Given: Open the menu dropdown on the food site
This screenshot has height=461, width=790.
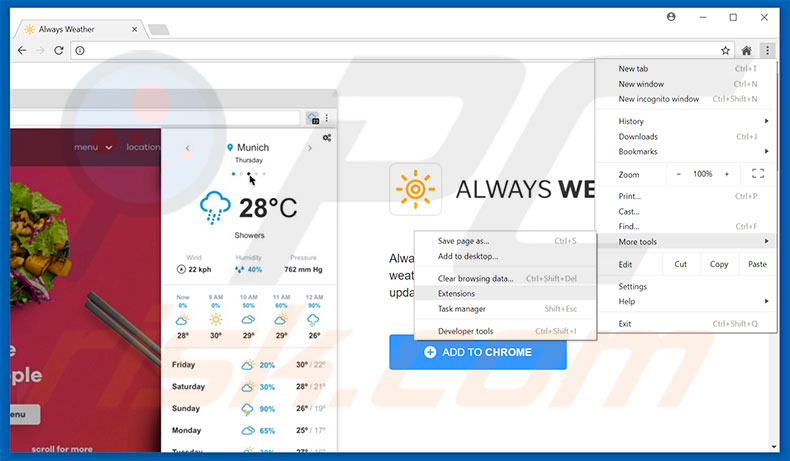Looking at the screenshot, I should (x=93, y=147).
